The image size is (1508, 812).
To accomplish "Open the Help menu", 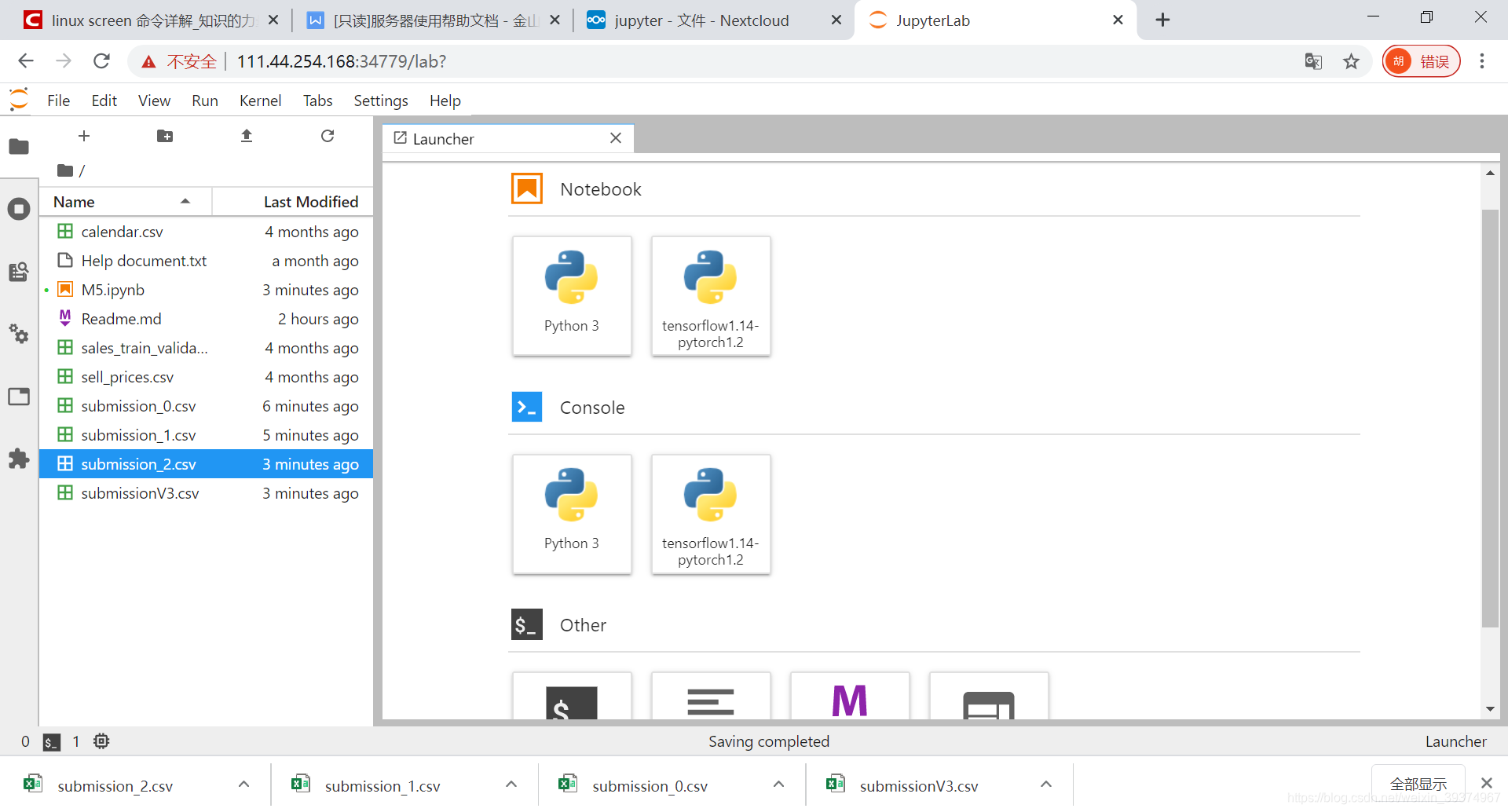I will (x=445, y=101).
